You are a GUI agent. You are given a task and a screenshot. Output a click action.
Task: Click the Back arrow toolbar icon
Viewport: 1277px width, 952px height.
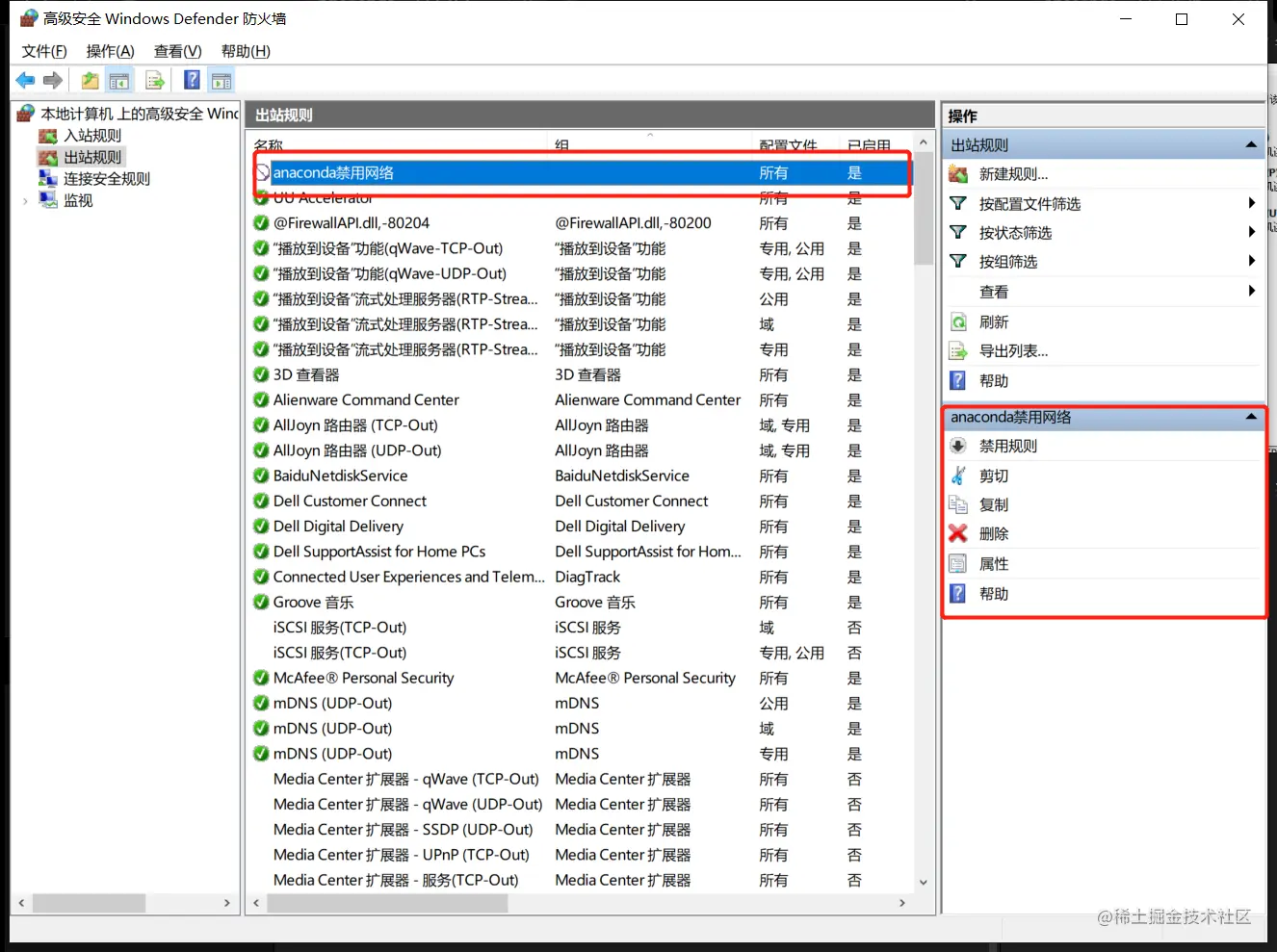26,81
